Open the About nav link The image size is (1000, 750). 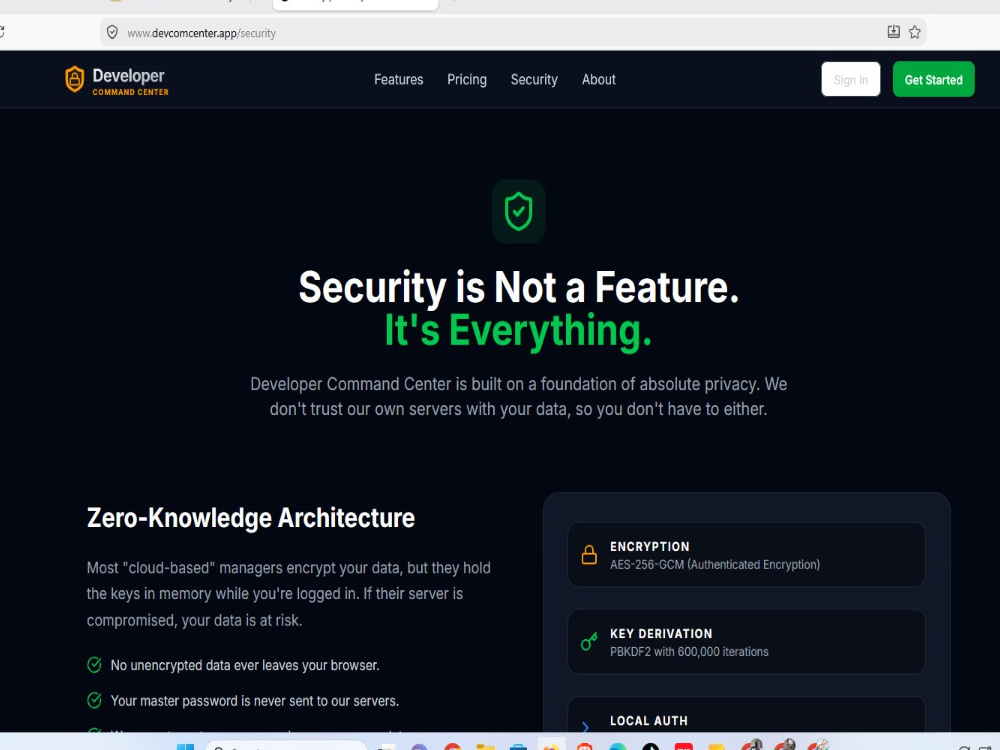coord(598,80)
